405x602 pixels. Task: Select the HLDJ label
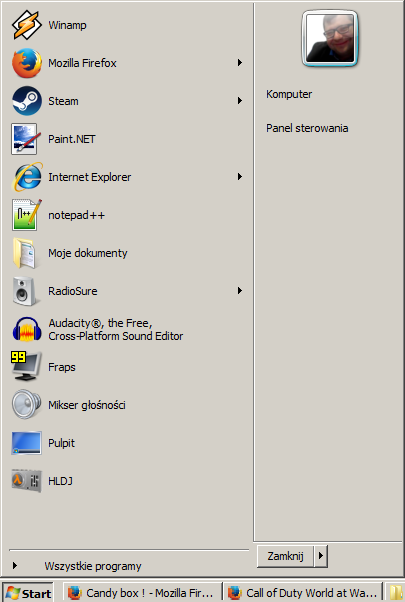[x=60, y=481]
